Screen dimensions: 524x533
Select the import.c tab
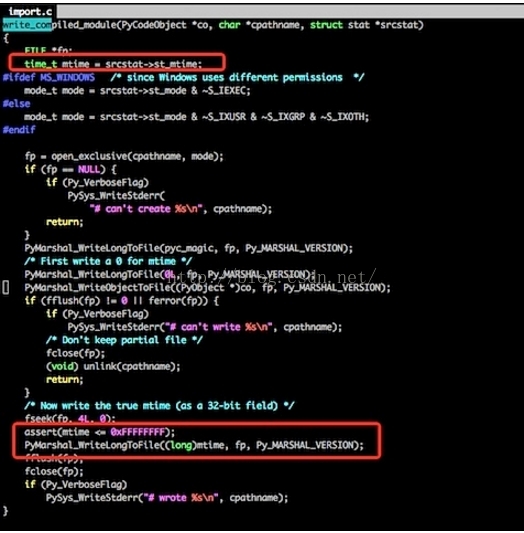click(x=30, y=12)
